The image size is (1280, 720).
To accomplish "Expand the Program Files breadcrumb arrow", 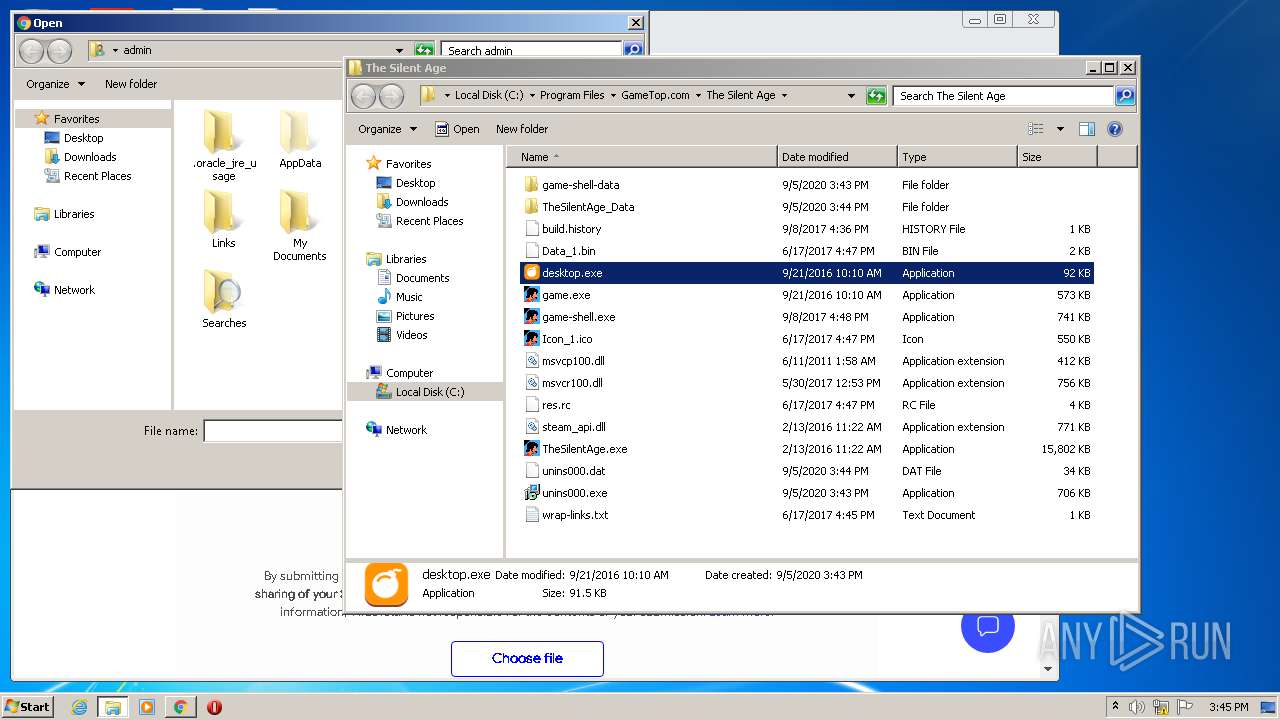I will (x=612, y=96).
